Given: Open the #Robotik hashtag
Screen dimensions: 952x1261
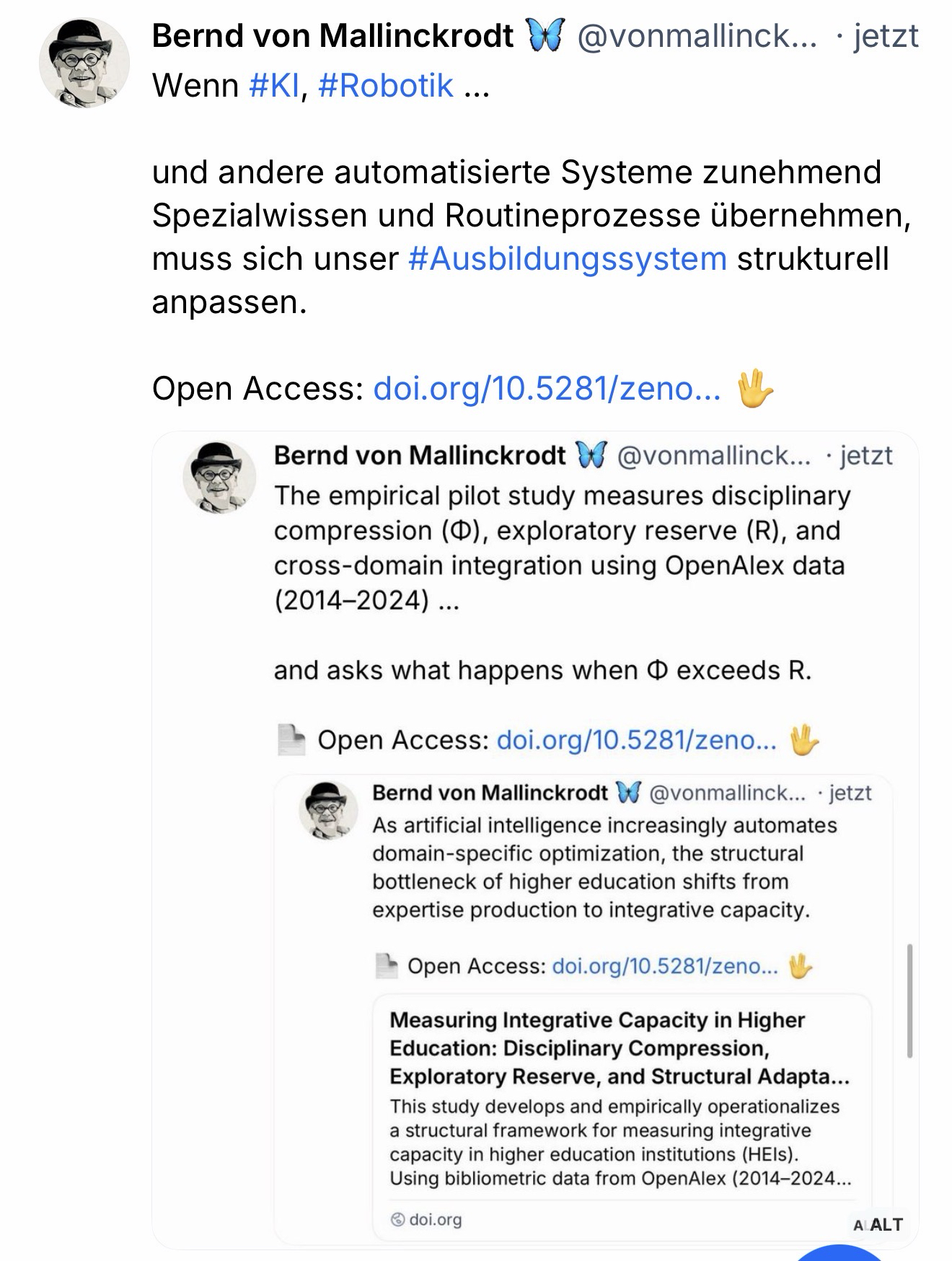Looking at the screenshot, I should [385, 86].
